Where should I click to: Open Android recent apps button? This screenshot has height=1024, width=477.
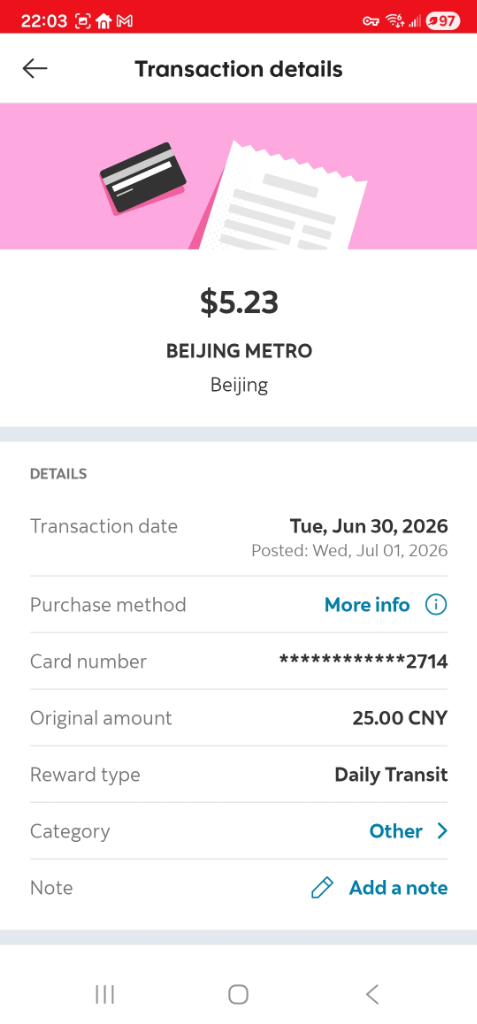[105, 995]
